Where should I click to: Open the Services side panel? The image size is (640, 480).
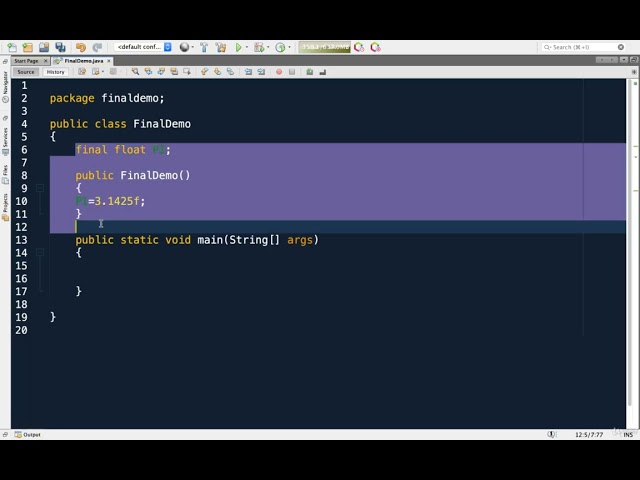point(5,141)
